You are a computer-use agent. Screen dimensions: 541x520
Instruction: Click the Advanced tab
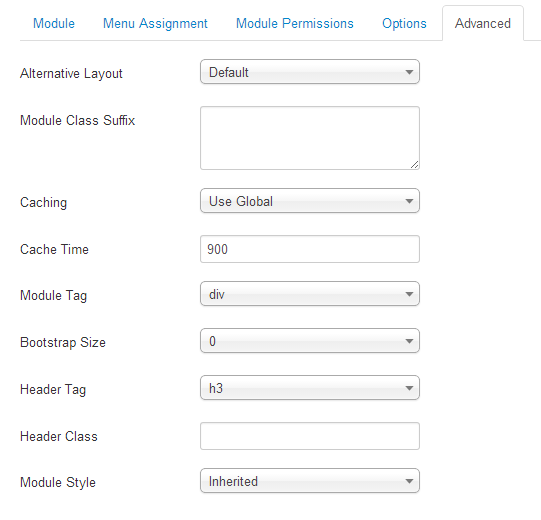click(483, 23)
